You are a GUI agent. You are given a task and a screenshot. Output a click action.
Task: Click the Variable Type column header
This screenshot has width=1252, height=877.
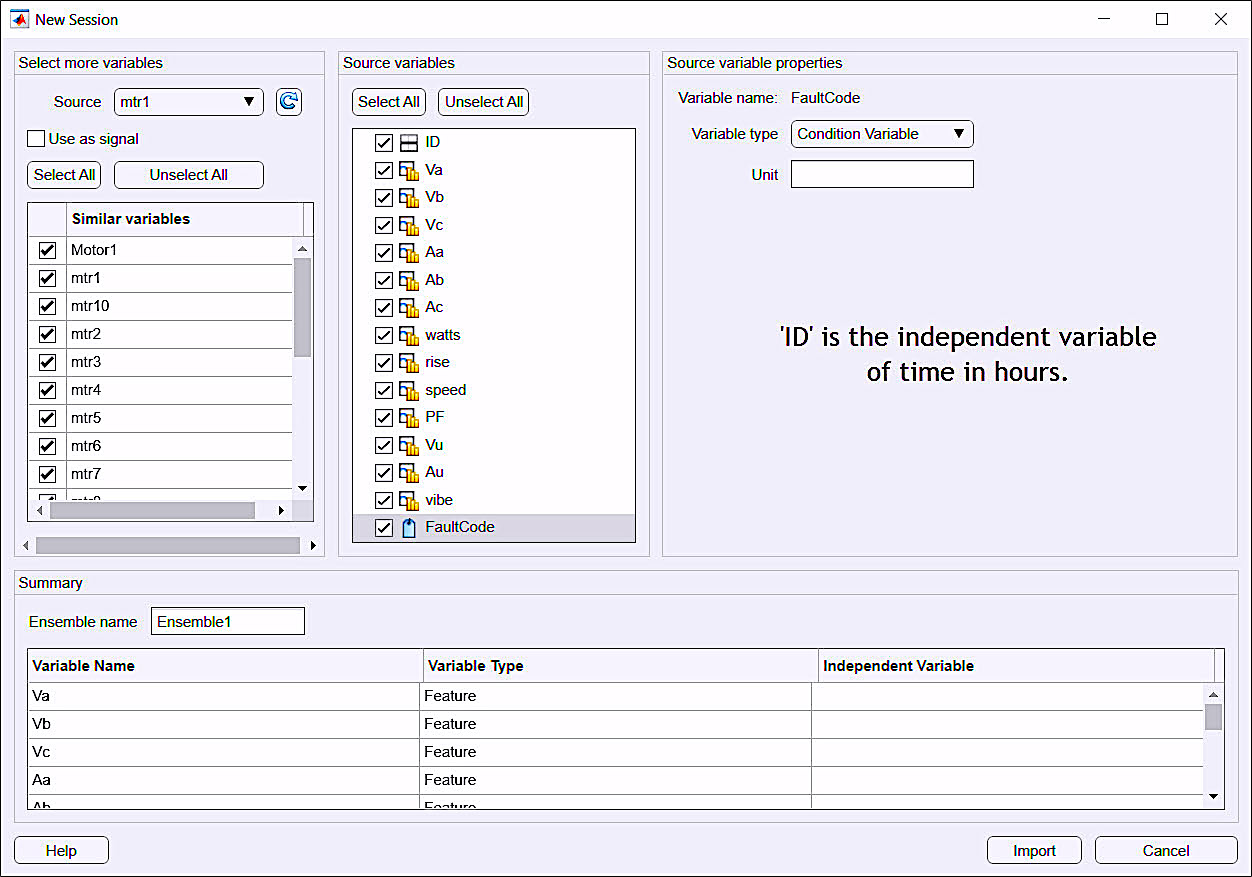click(620, 666)
